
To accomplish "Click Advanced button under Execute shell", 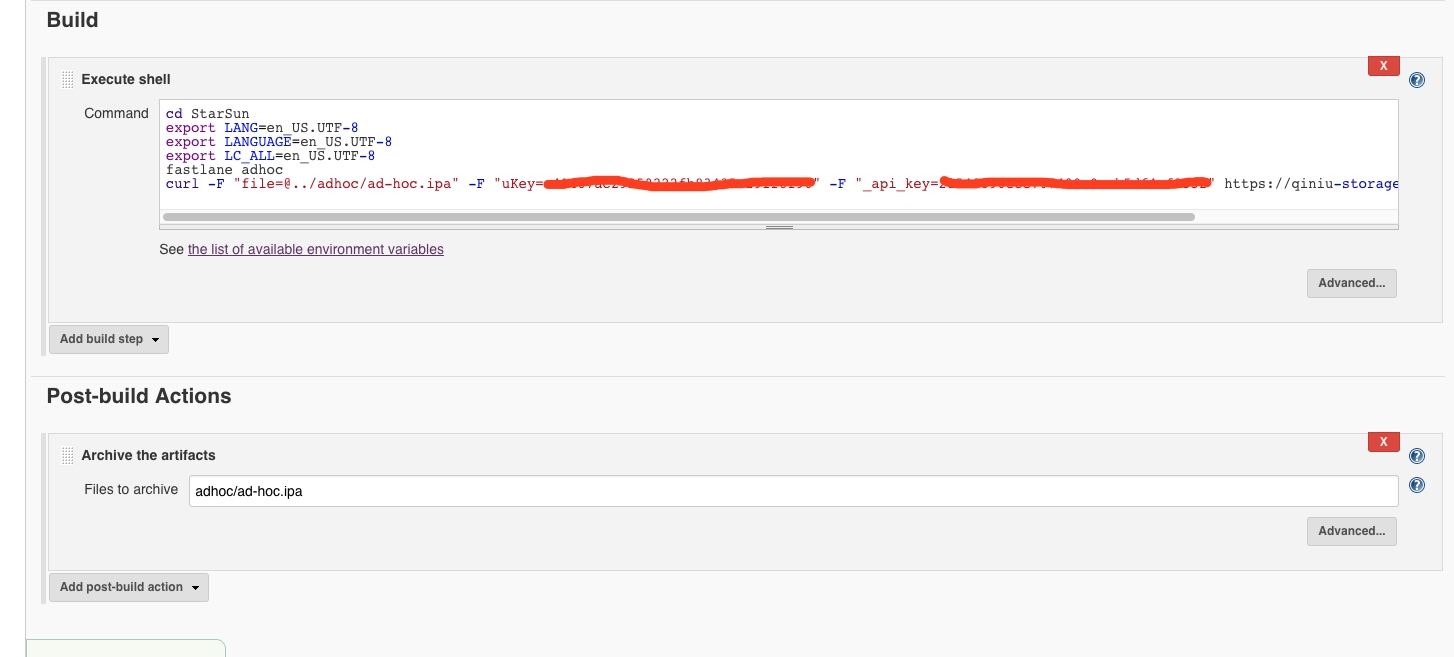I will [x=1351, y=283].
